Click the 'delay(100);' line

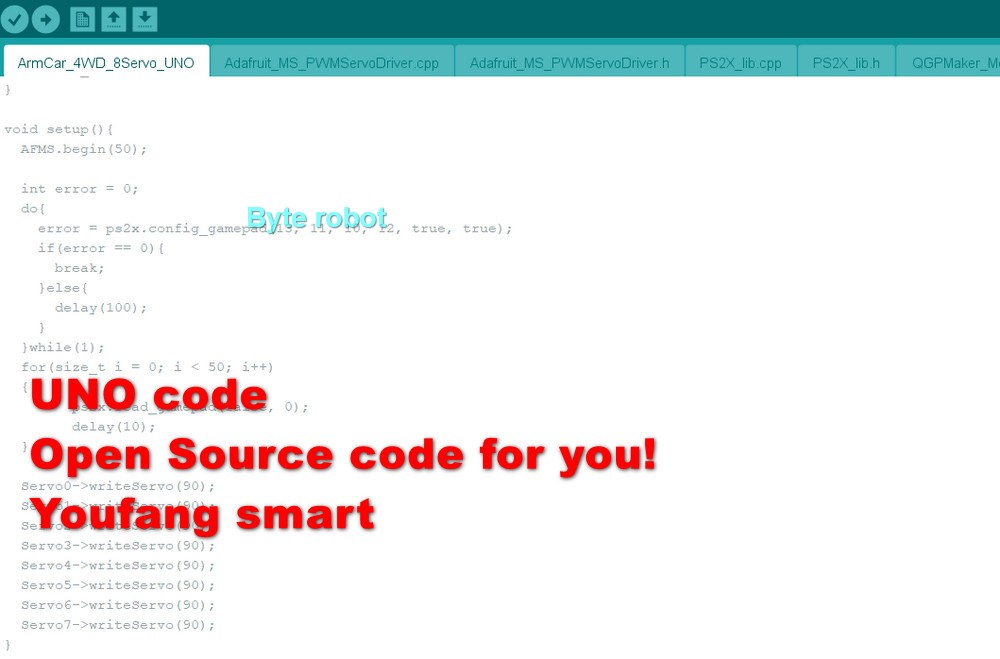pos(101,307)
